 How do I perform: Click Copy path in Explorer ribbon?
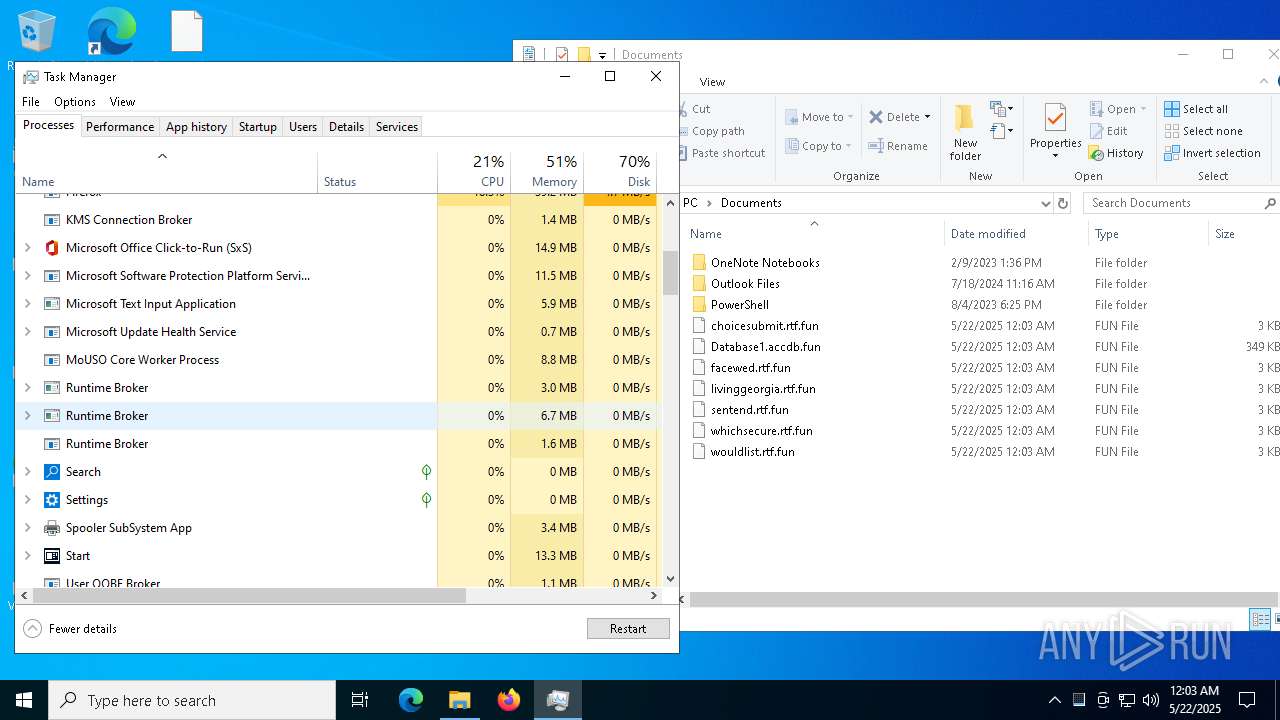[718, 131]
